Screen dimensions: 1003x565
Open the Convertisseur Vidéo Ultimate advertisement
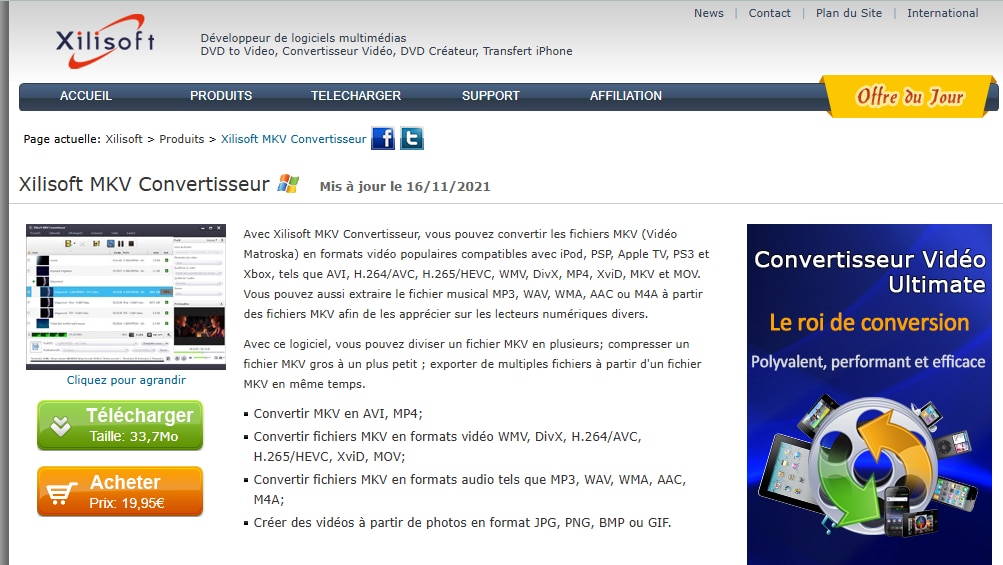coord(869,394)
